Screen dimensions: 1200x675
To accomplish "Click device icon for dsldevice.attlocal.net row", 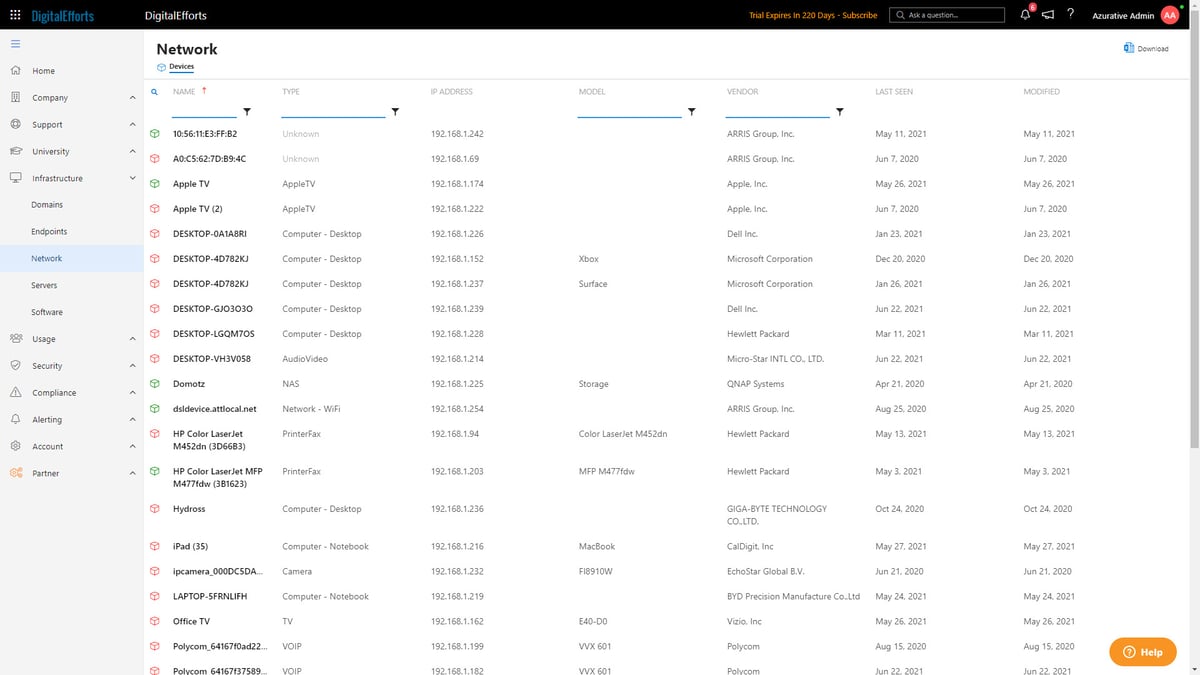I will click(x=155, y=409).
